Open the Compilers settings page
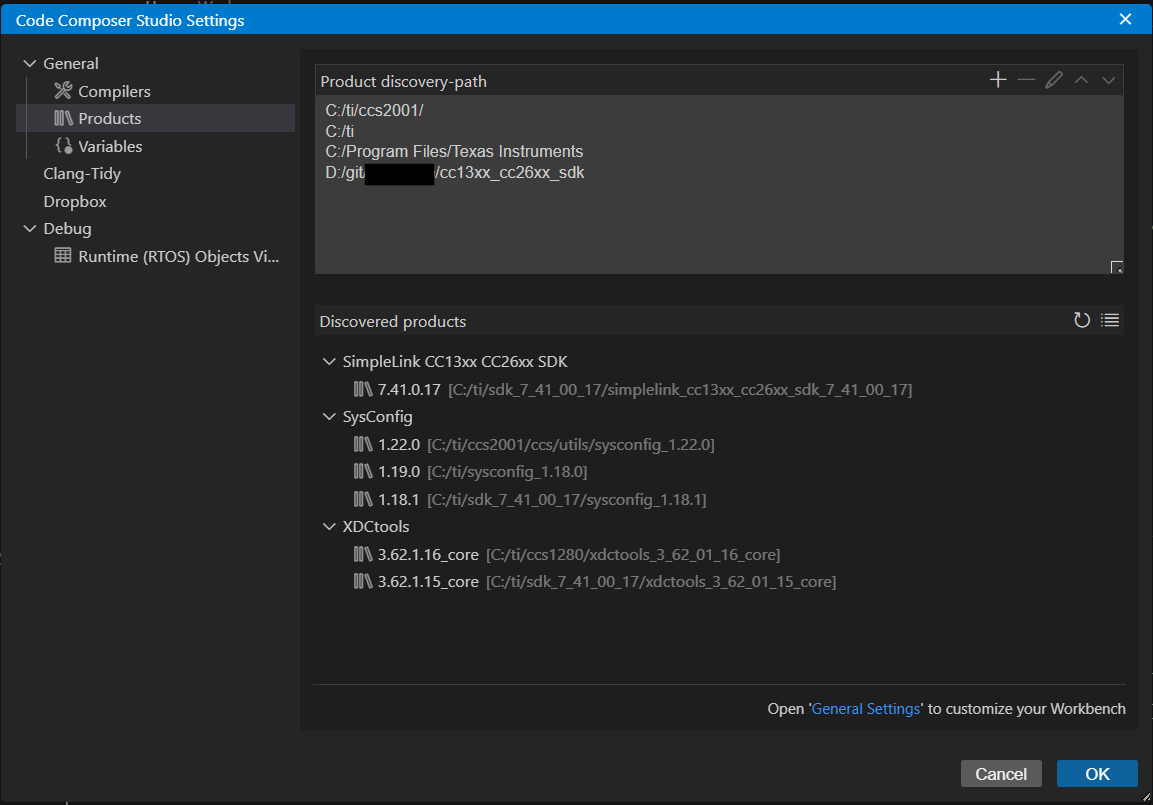Image resolution: width=1153 pixels, height=805 pixels. click(x=155, y=91)
